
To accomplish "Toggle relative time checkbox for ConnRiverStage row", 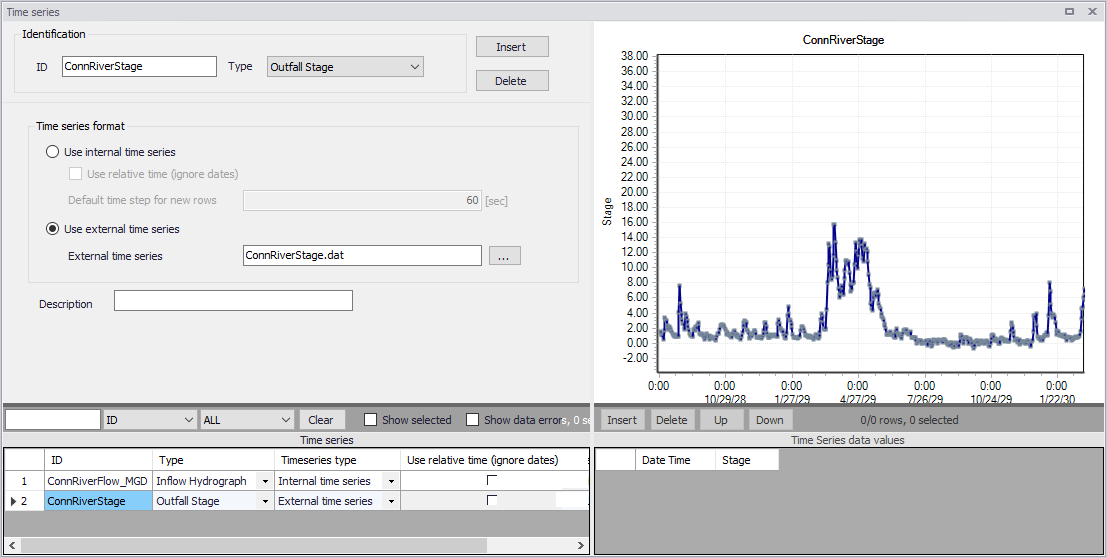I will (492, 500).
